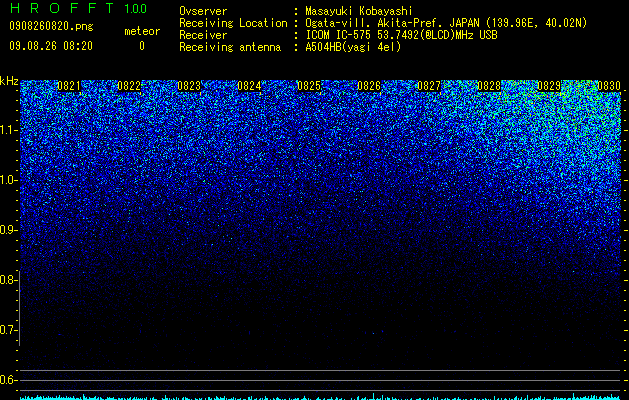Click the 0826 time marker
Screen dimensions: 629x400
tap(369, 86)
